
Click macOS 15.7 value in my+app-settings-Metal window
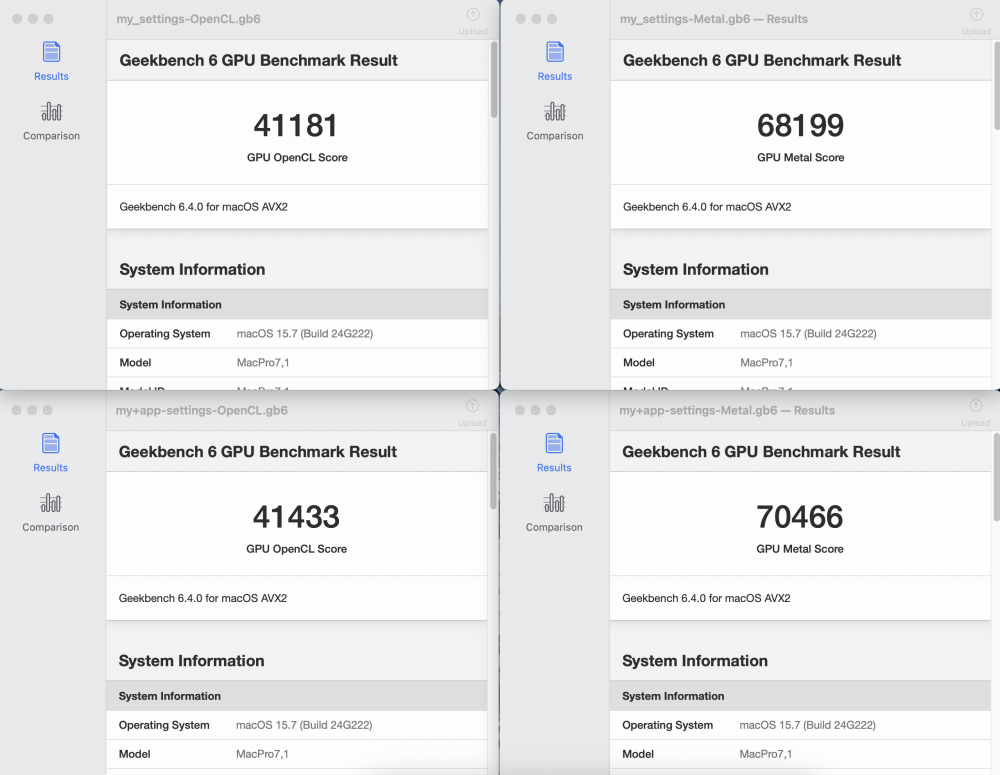807,725
